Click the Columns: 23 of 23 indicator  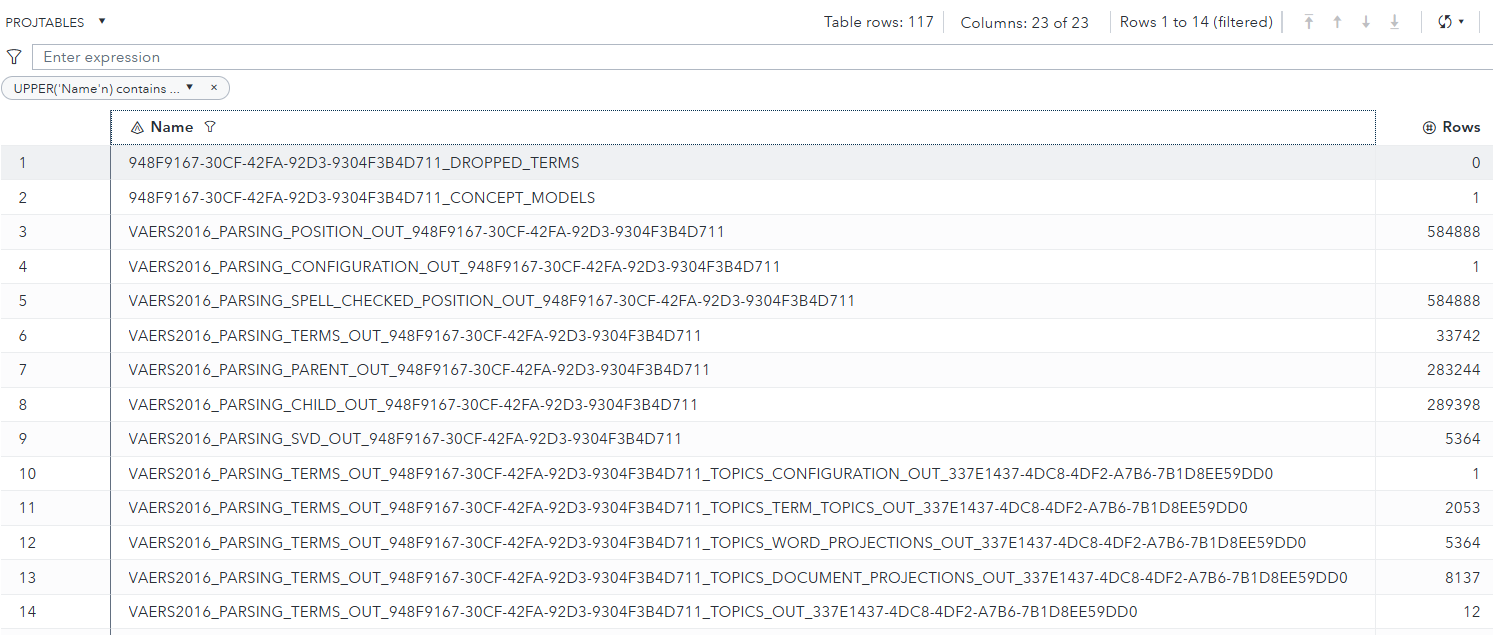[1025, 21]
